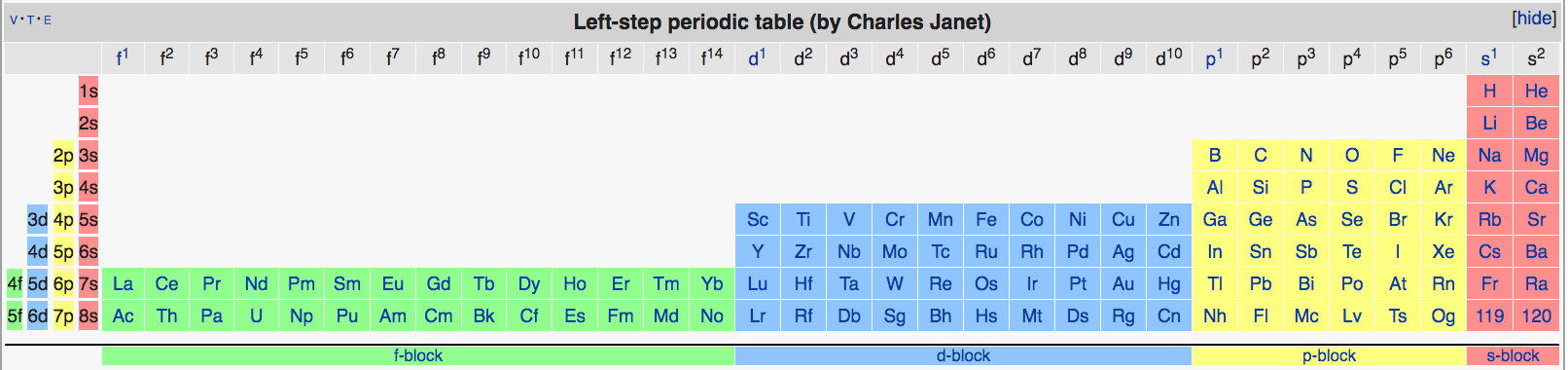Click the gold Au element cell
Screen dimensions: 1568x370
[x=1123, y=283]
